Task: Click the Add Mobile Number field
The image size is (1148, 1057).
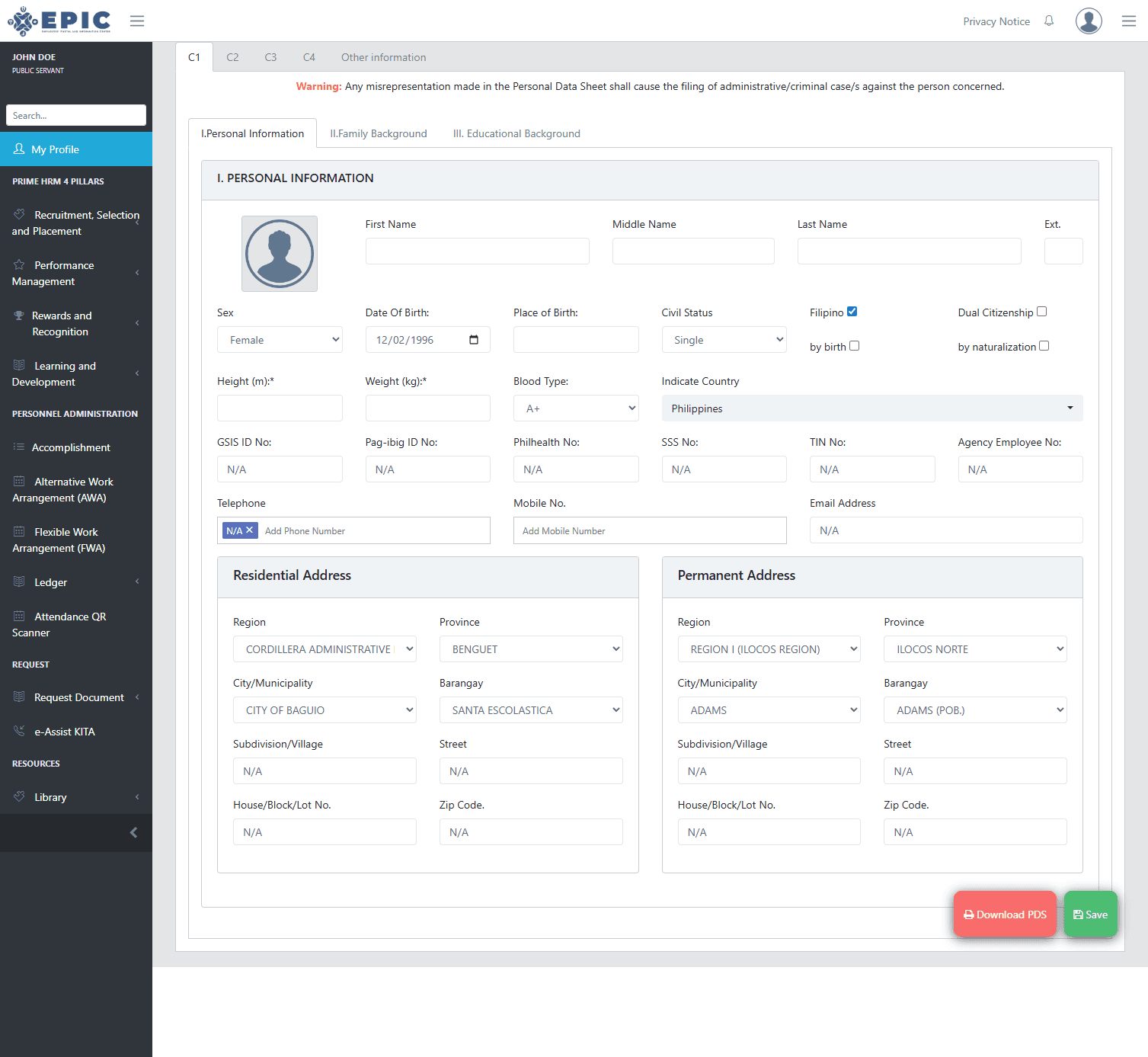Action: tap(650, 530)
